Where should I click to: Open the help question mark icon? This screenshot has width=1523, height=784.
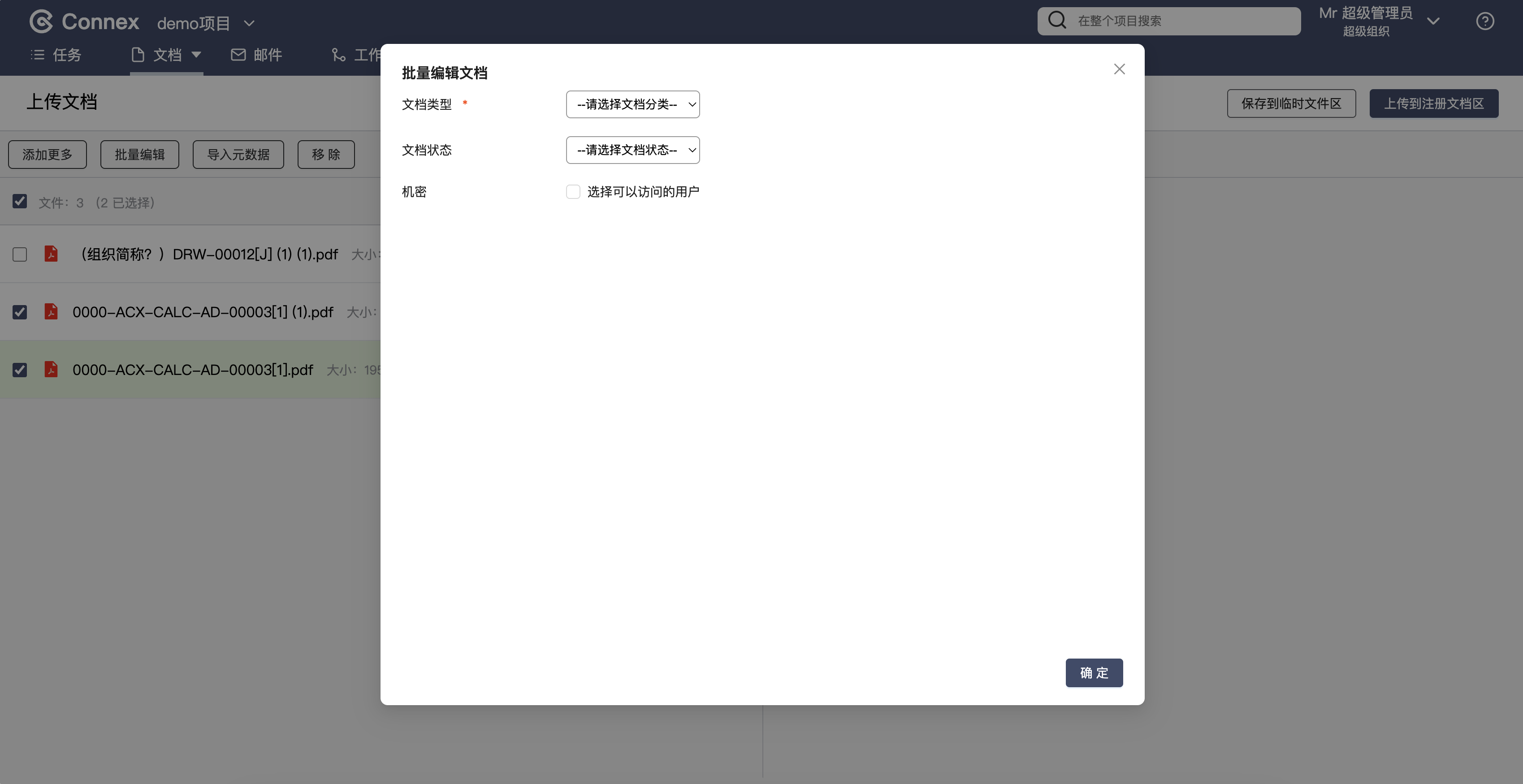(x=1484, y=21)
